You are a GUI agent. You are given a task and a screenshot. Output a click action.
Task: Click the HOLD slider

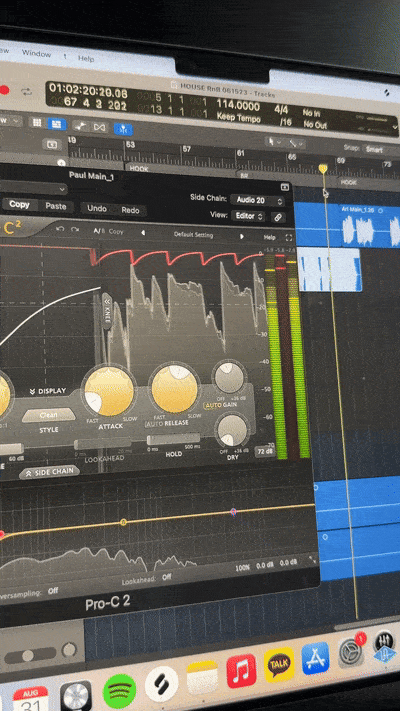tap(173, 439)
